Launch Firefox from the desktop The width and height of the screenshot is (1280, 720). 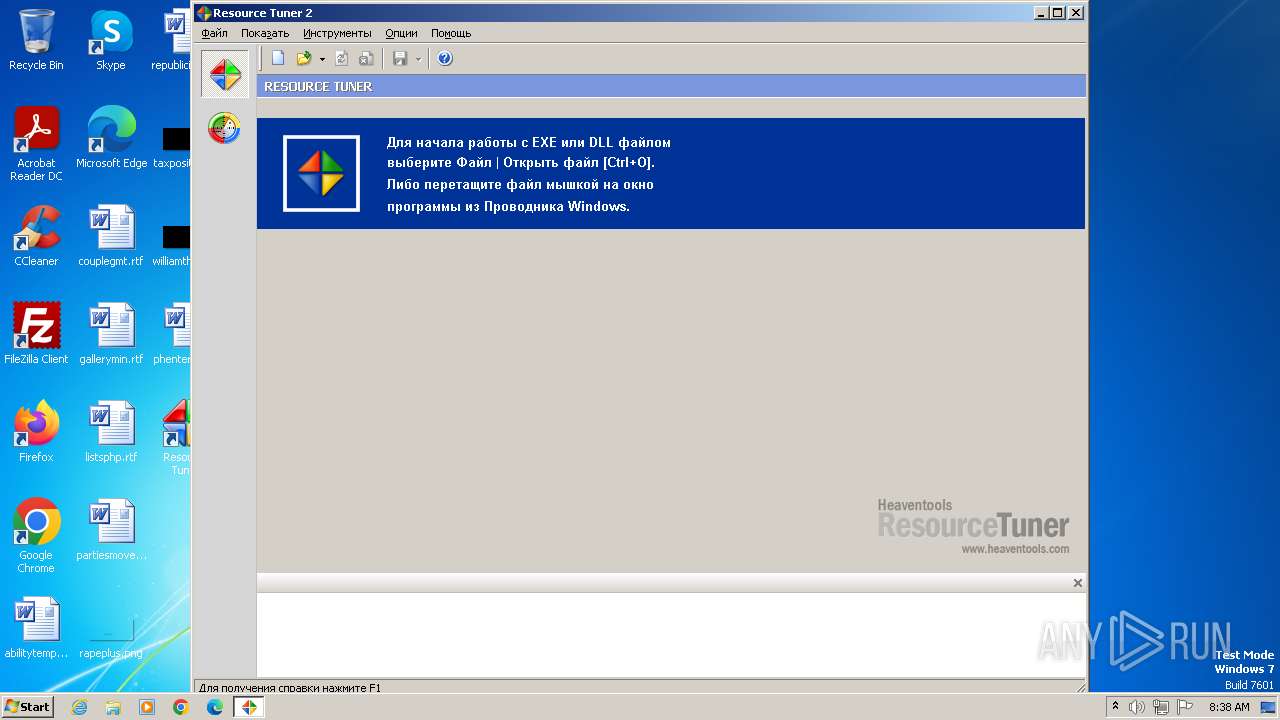click(x=36, y=432)
